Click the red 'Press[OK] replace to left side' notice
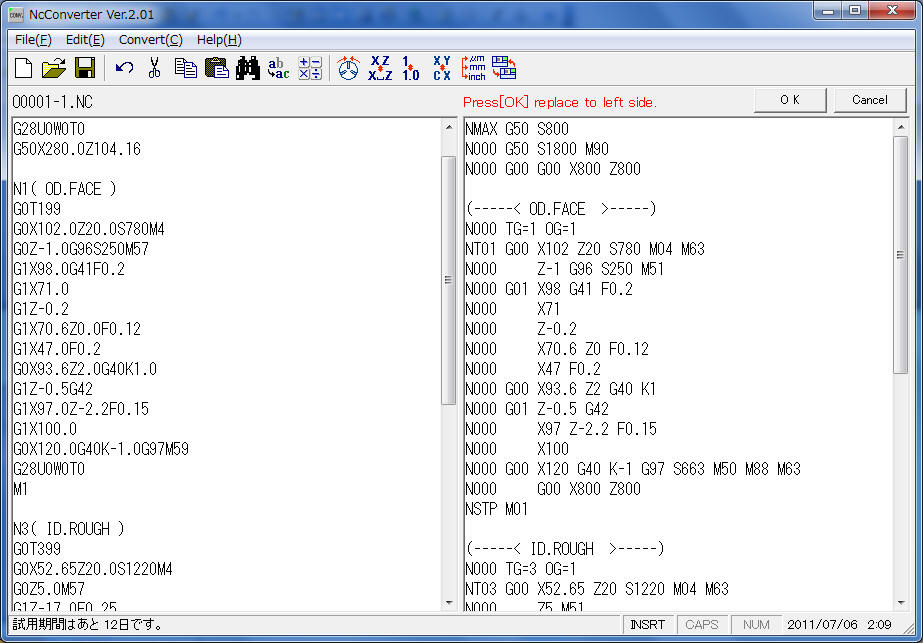This screenshot has height=643, width=923. pos(560,102)
